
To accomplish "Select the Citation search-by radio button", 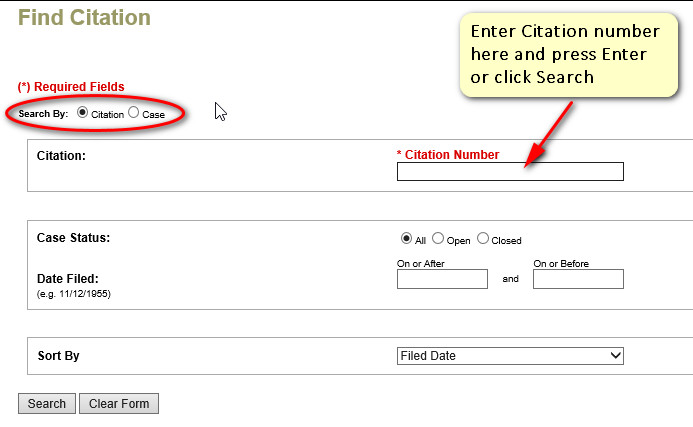I will click(x=82, y=112).
